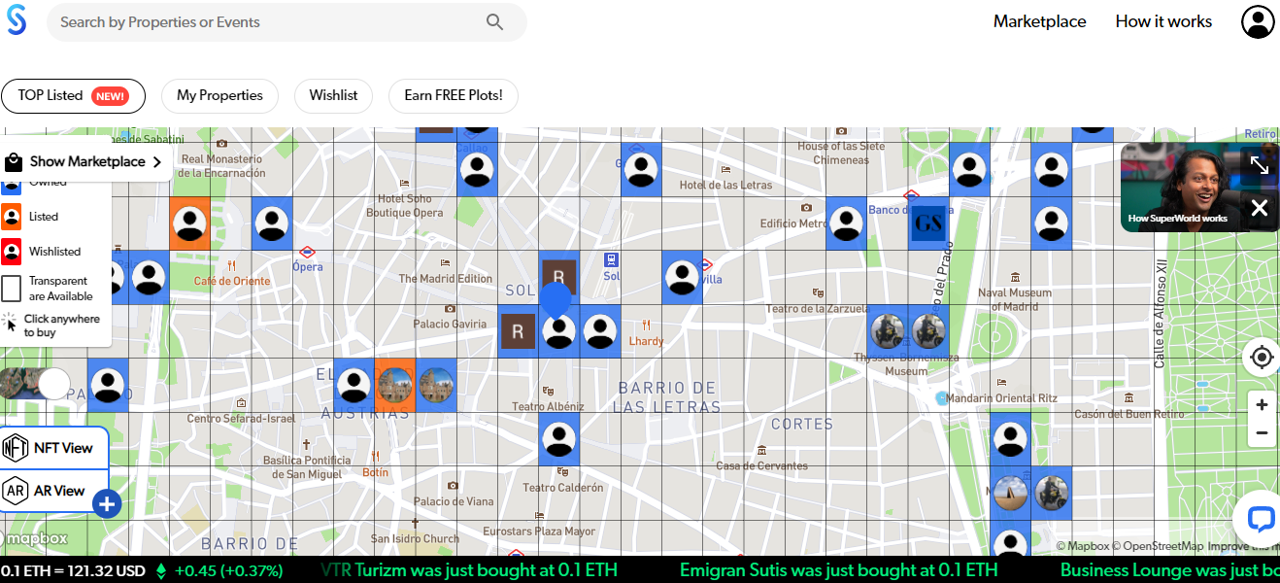This screenshot has width=1280, height=583.
Task: Toggle the satellite map view switch
Action: (37, 384)
